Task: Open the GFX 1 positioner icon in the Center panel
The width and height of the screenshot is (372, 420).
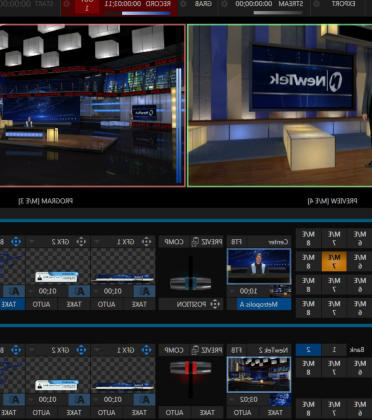Action: pos(147,242)
